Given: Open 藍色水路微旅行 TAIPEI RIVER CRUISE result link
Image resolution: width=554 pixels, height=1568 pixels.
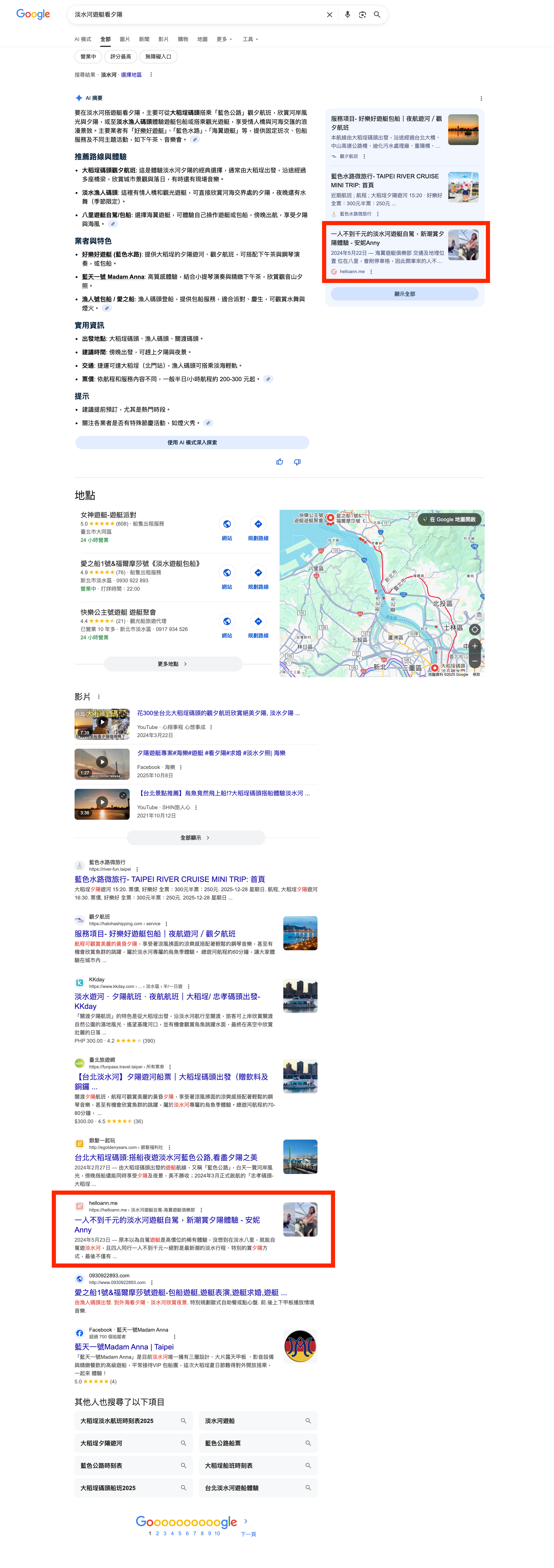Looking at the screenshot, I should click(x=169, y=879).
